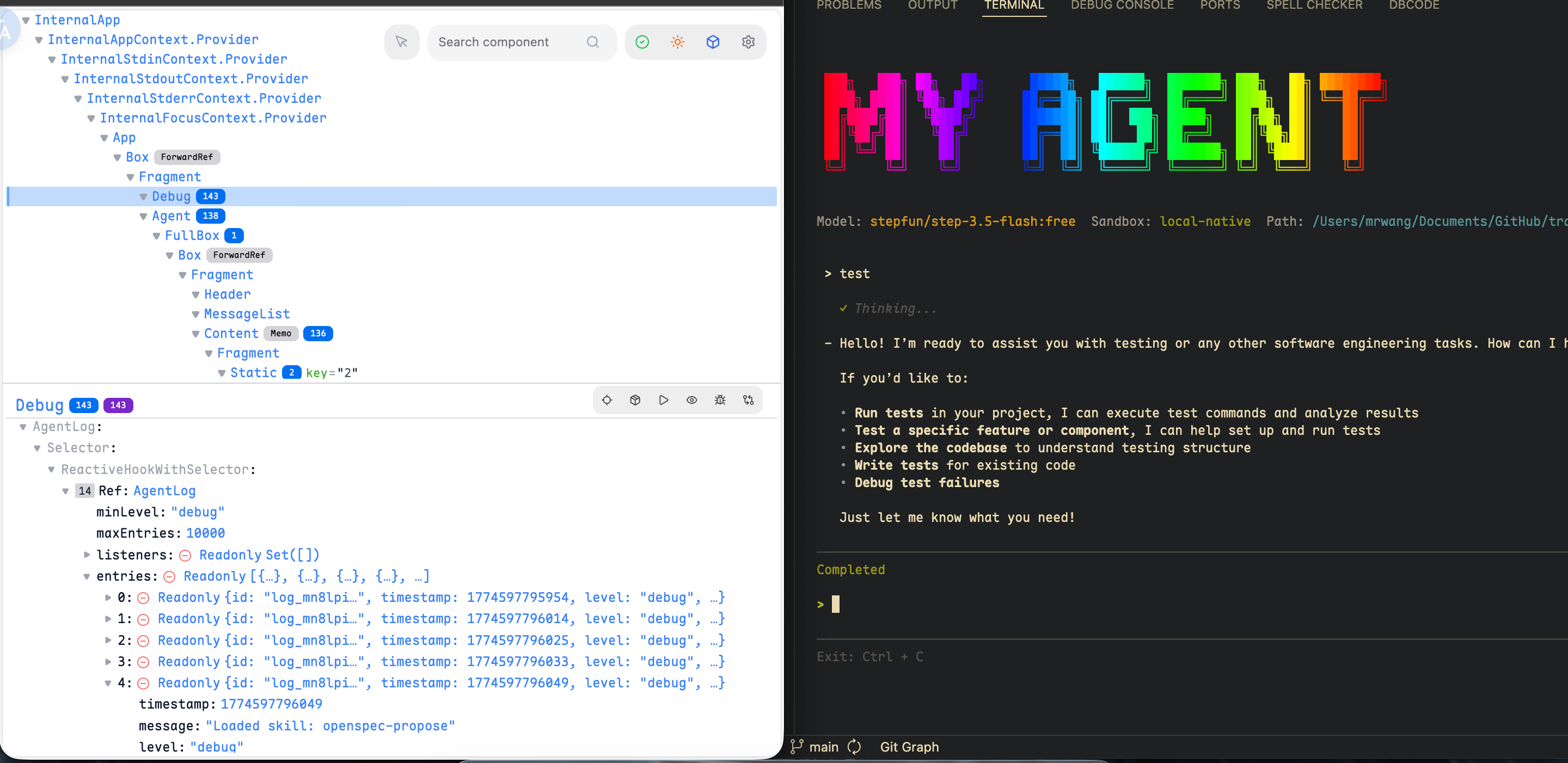The image size is (1568, 763).
Task: Click the minLevel value "debug"
Action: point(198,512)
